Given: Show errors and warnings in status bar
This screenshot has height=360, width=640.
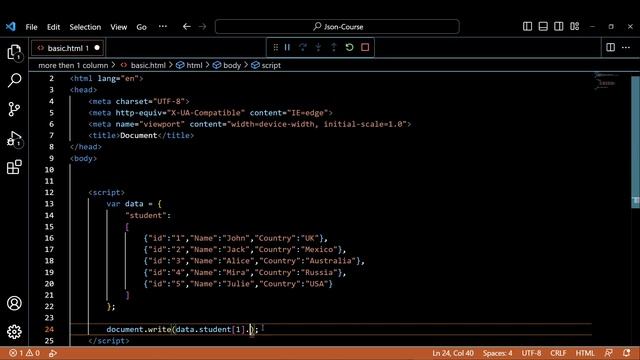Looking at the screenshot, I should click(x=24, y=353).
